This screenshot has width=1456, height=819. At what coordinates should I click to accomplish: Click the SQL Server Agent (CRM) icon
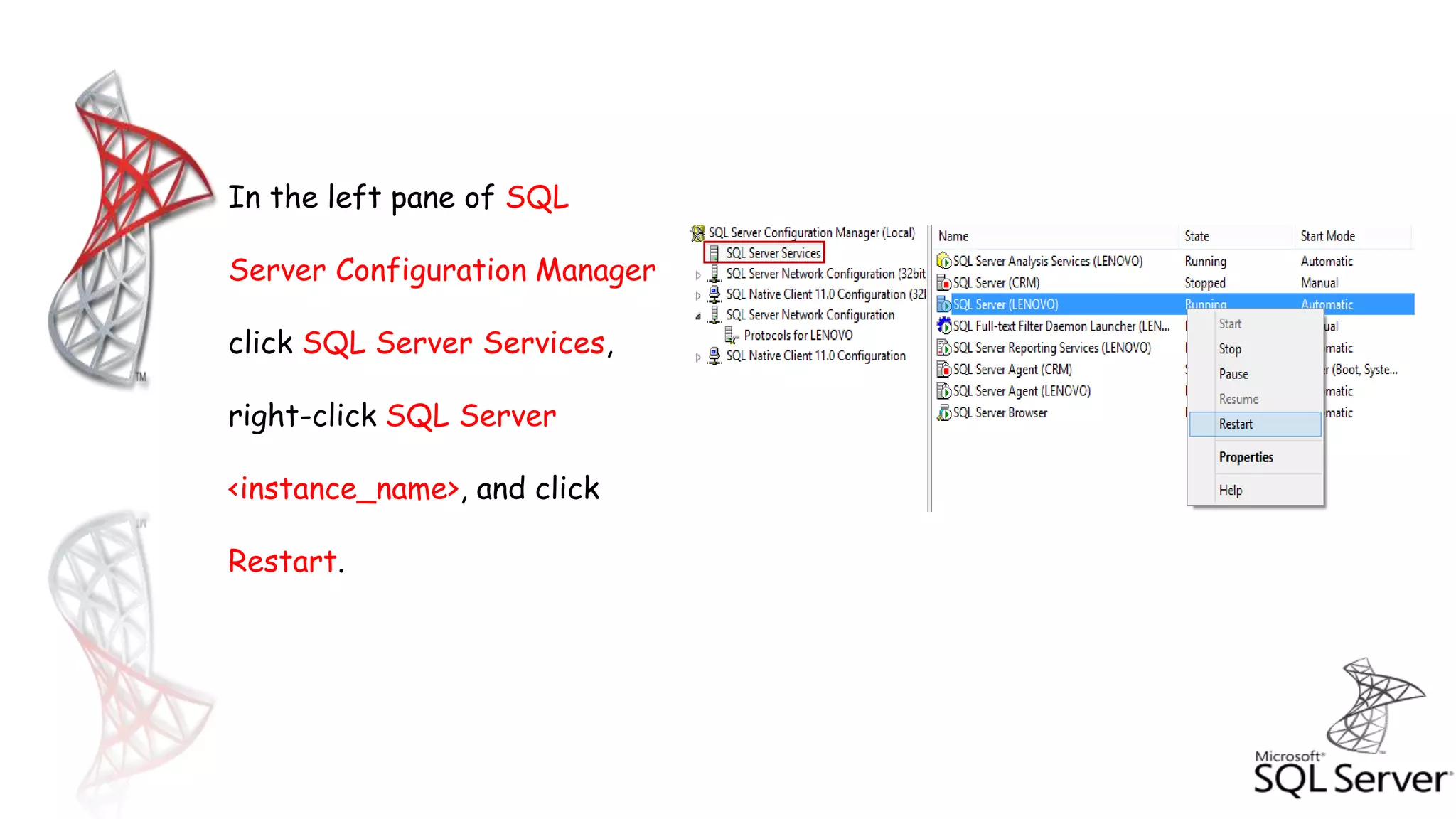click(x=943, y=369)
